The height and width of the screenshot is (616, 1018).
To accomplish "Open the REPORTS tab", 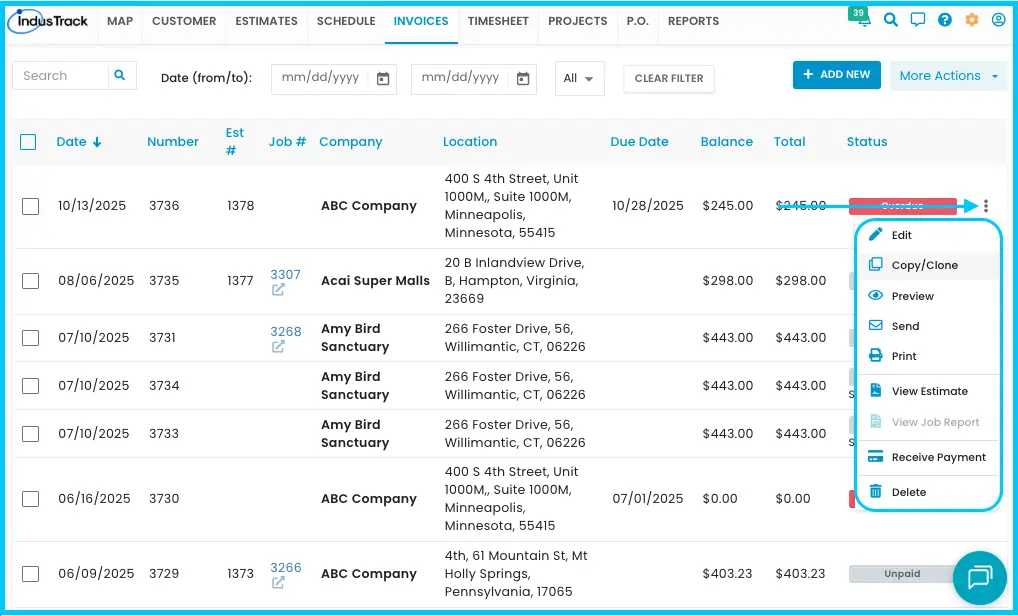I will click(x=693, y=21).
